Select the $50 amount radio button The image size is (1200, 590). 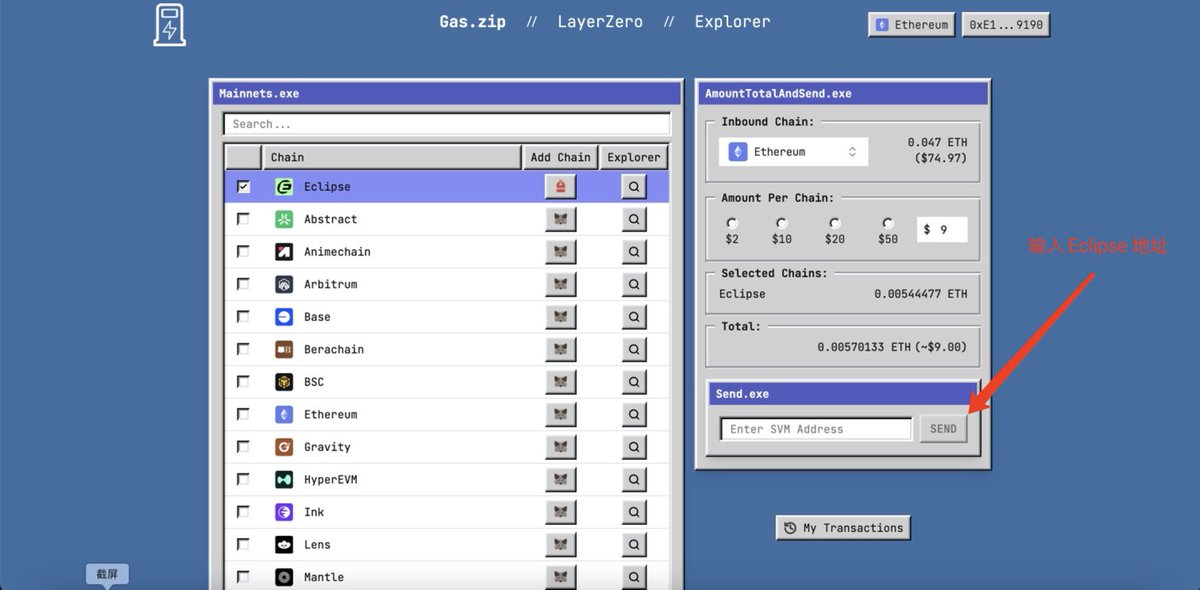[888, 223]
